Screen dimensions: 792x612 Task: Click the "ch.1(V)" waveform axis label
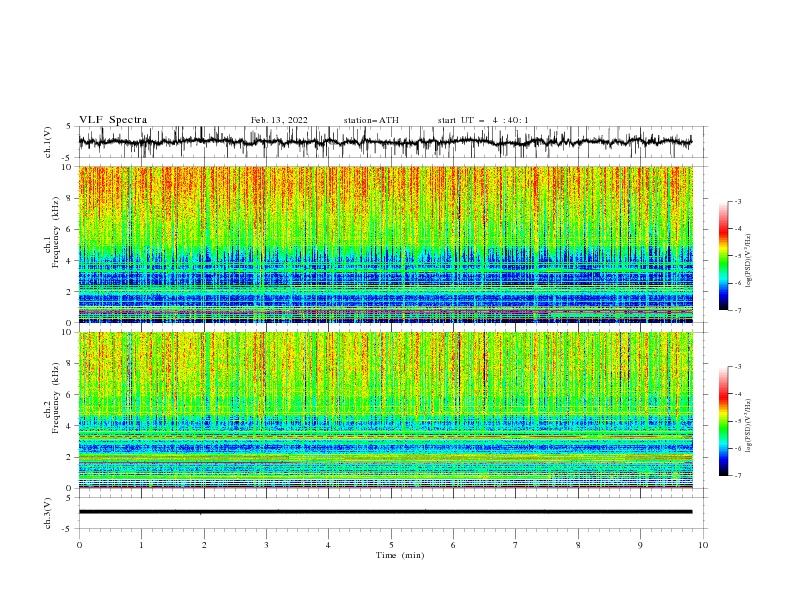pyautogui.click(x=48, y=142)
